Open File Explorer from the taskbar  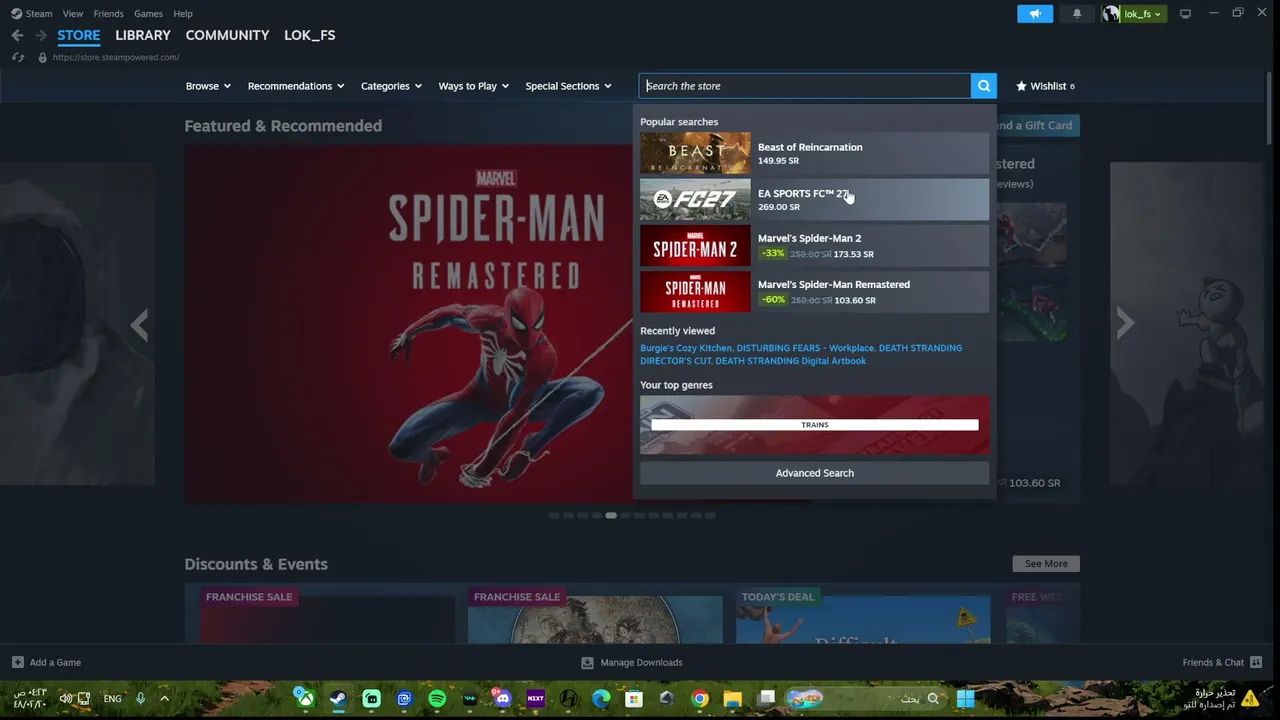[733, 699]
